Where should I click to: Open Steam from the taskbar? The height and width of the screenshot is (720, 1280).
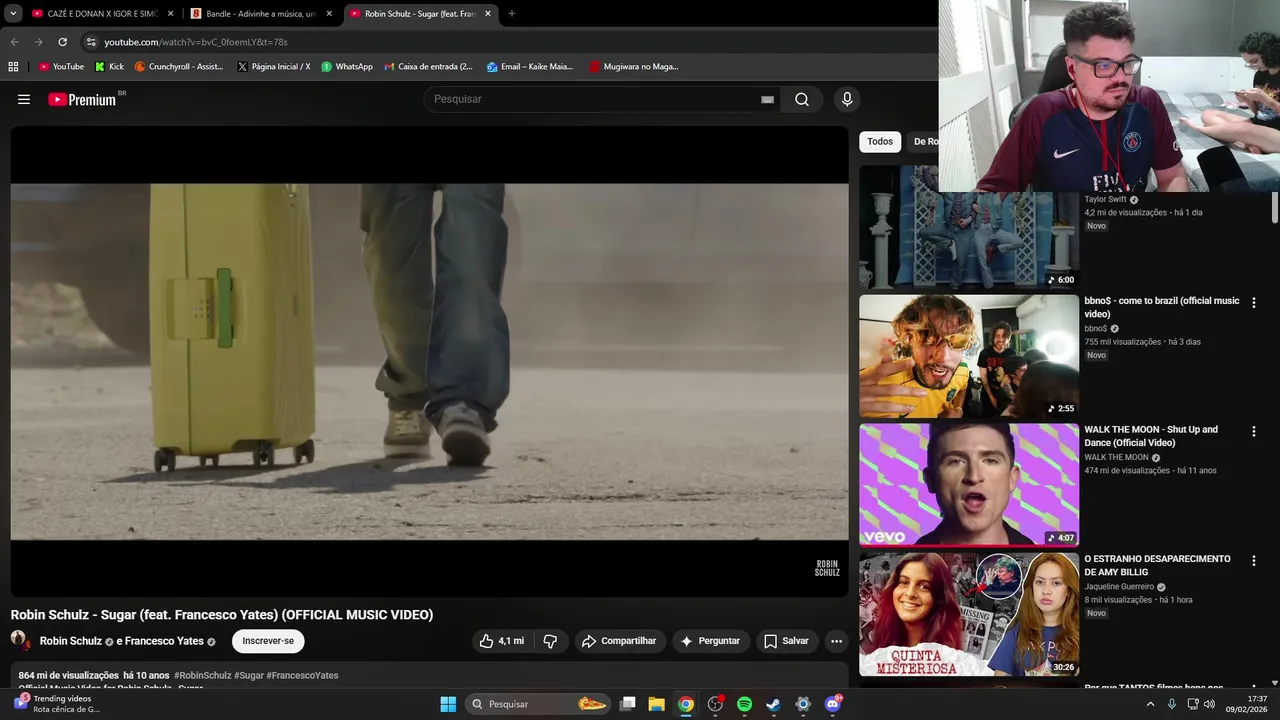pos(773,704)
